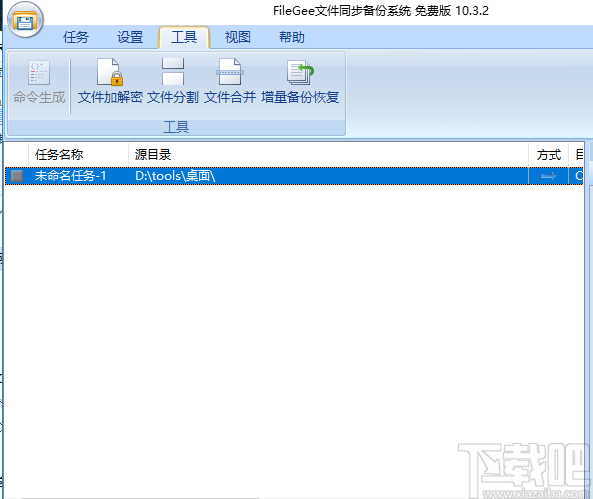The width and height of the screenshot is (593, 499).
Task: Launch the 文件合并 file merge tool
Action: tap(230, 82)
